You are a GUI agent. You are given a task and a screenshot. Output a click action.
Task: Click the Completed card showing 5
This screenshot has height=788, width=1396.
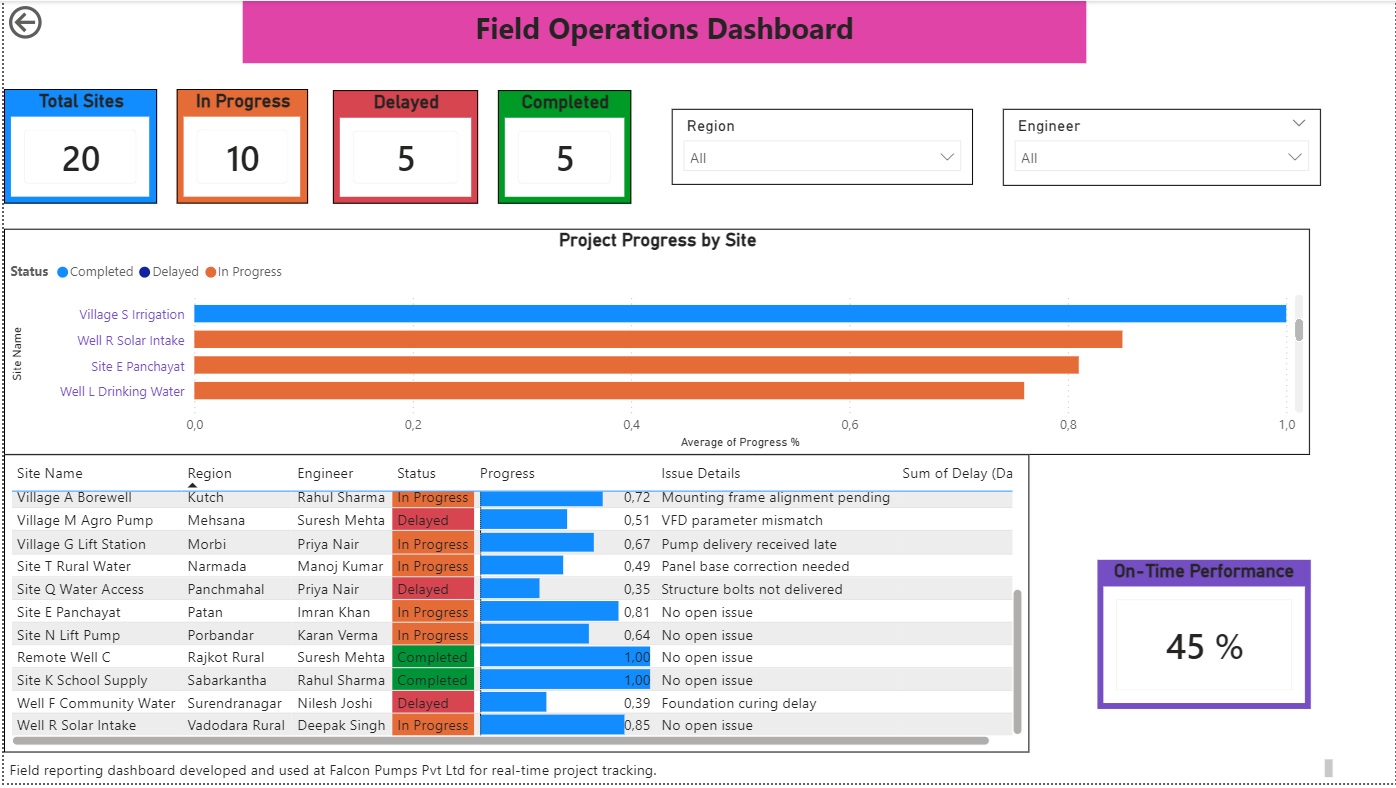(x=565, y=147)
